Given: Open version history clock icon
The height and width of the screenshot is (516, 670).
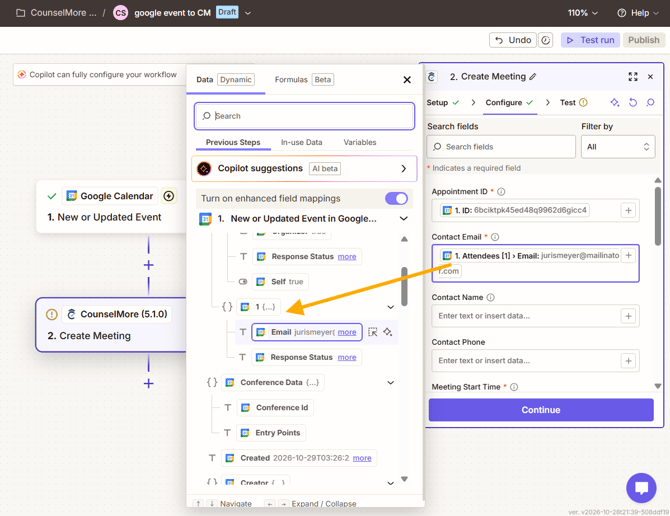Looking at the screenshot, I should 546,40.
